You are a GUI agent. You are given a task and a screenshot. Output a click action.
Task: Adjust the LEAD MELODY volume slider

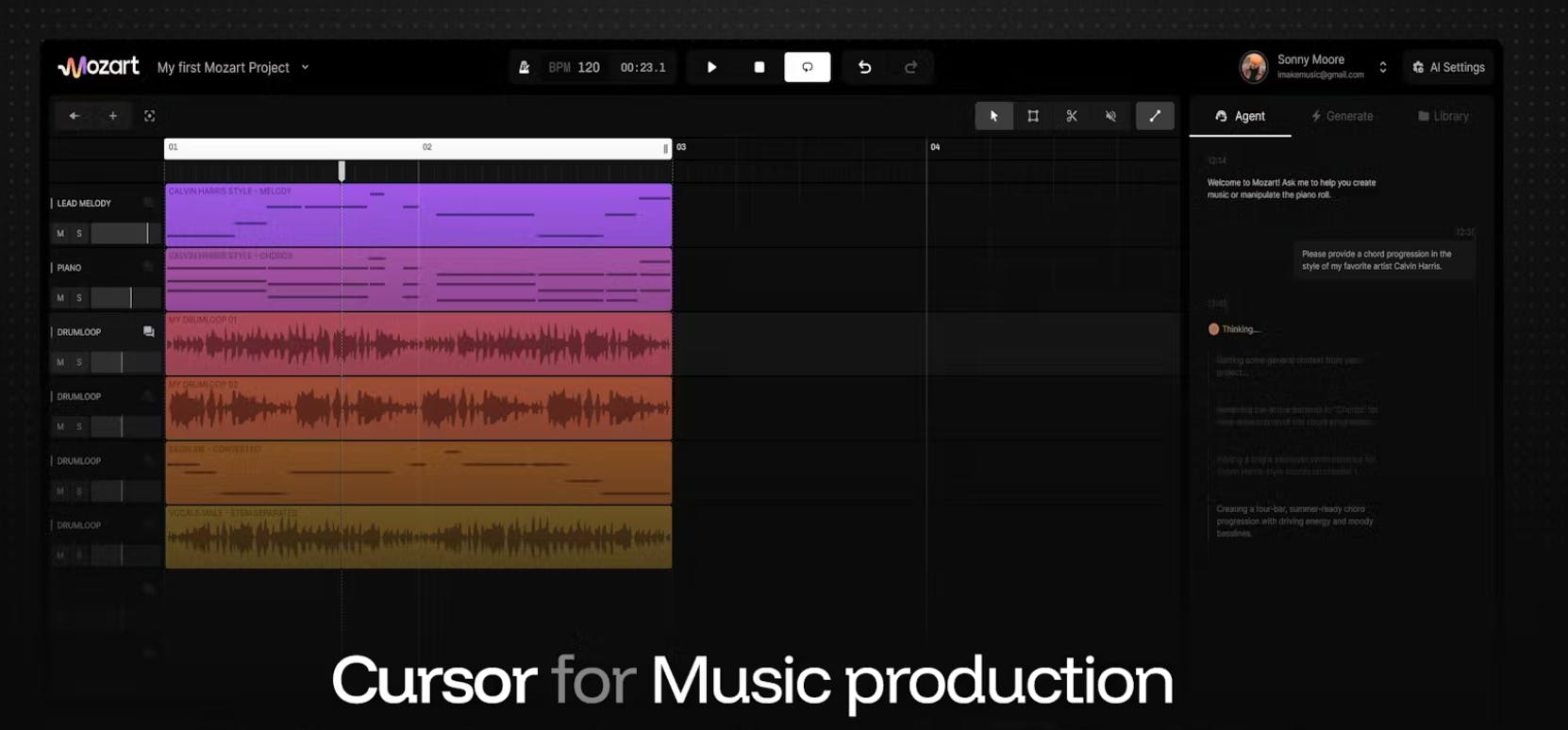pos(125,233)
